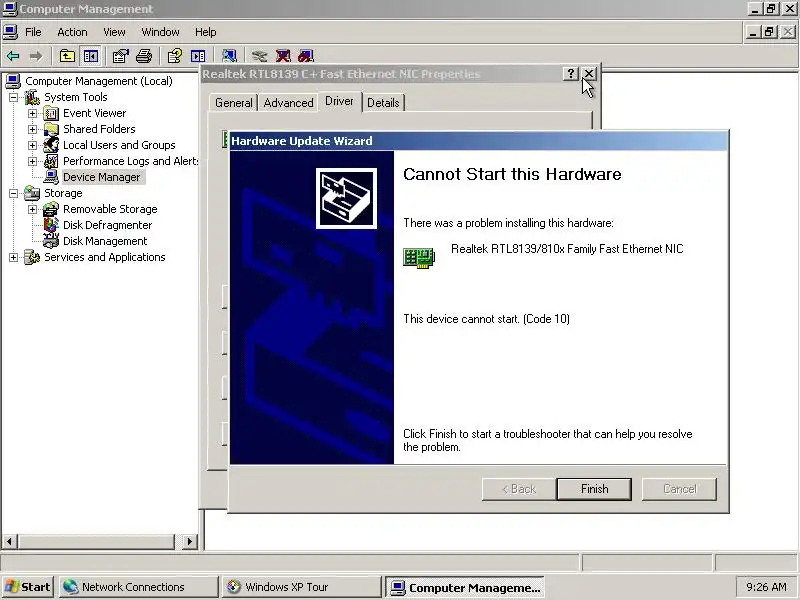This screenshot has width=800, height=600.
Task: Open the View menu
Action: [x=114, y=32]
